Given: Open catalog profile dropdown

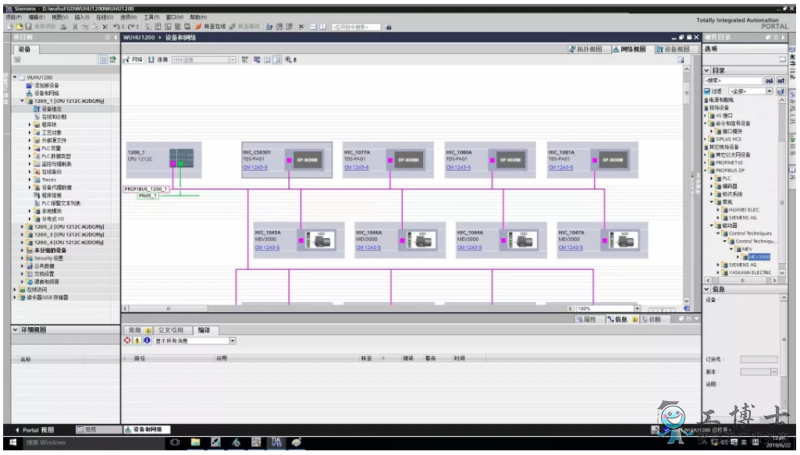Looking at the screenshot, I should [x=769, y=91].
